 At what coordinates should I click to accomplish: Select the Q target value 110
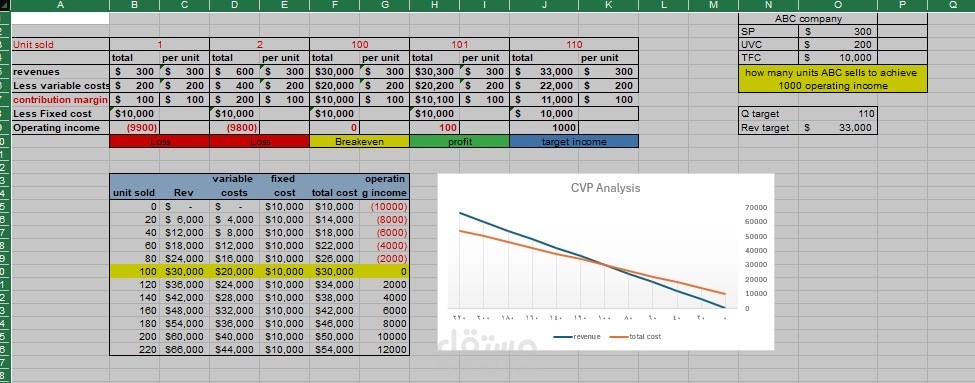coord(838,114)
